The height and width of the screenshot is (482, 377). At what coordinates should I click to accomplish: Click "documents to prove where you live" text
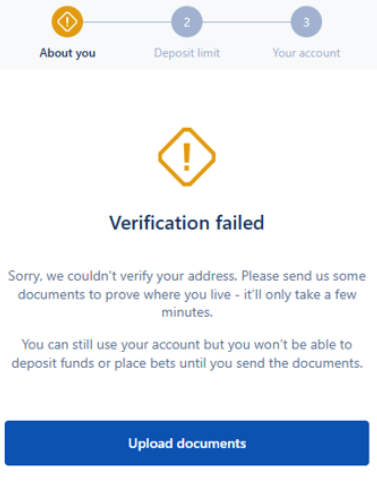(x=124, y=295)
